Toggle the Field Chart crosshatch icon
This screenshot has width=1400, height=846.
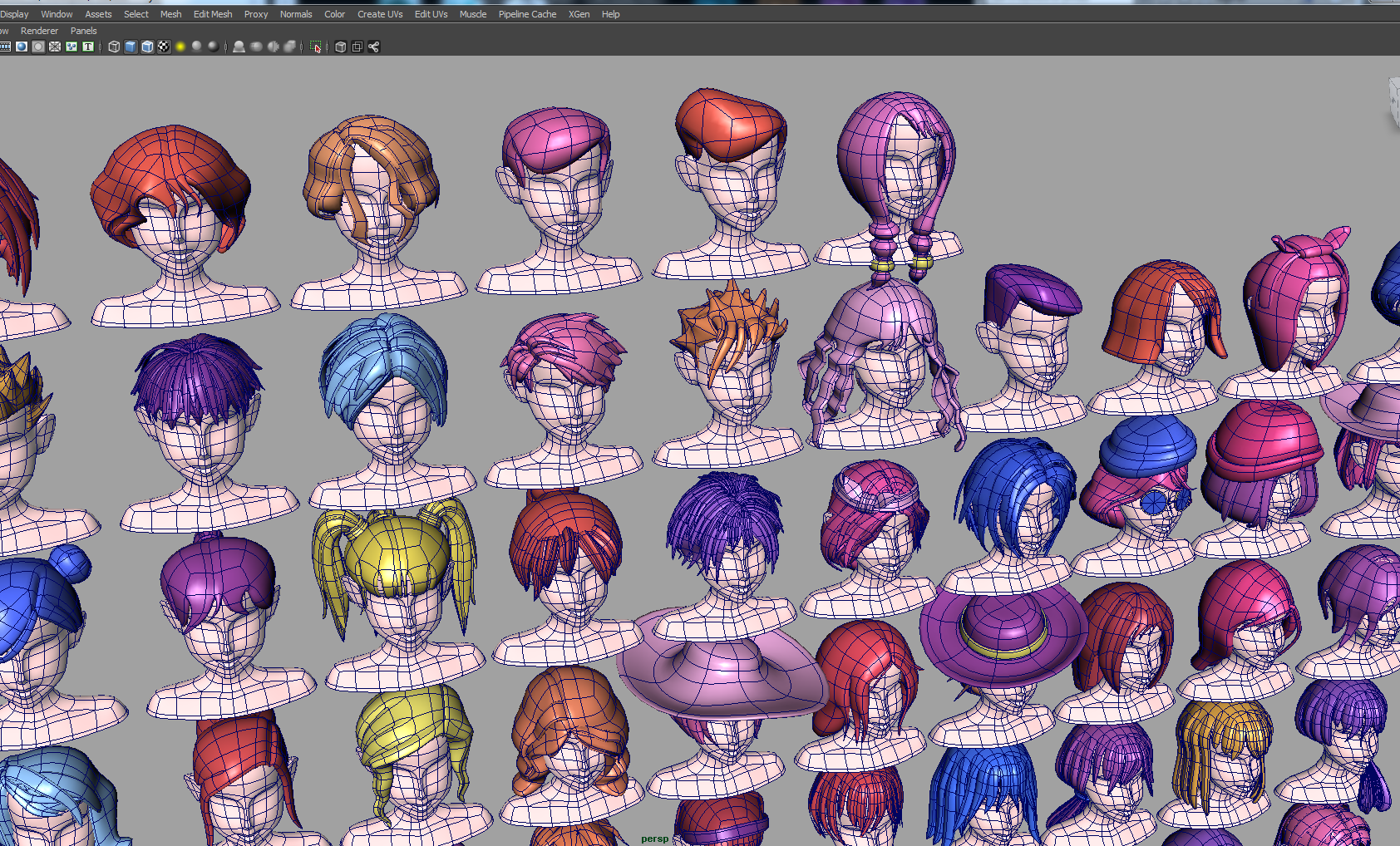click(55, 47)
